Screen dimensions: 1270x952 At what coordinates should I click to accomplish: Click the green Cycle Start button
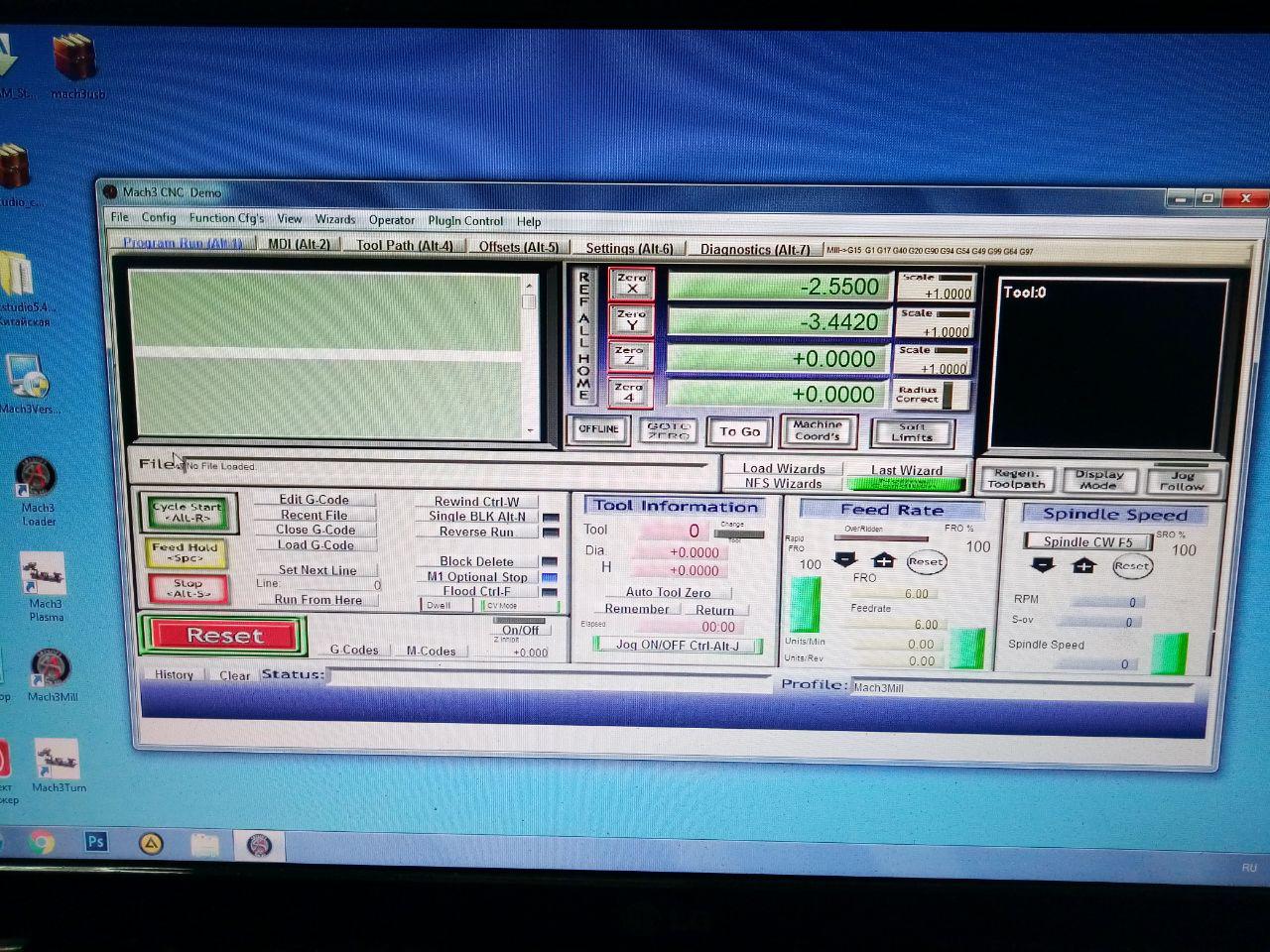[x=187, y=512]
